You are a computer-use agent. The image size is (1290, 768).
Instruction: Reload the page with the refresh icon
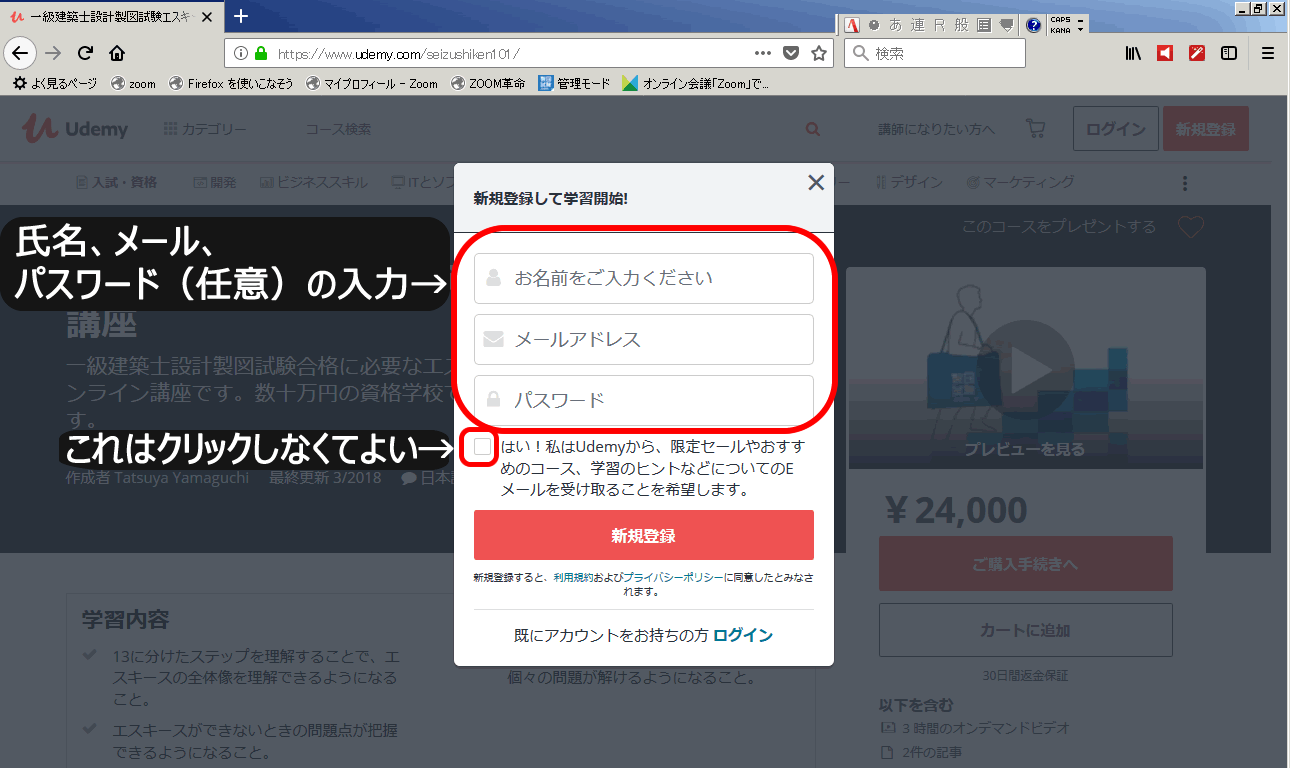coord(85,53)
